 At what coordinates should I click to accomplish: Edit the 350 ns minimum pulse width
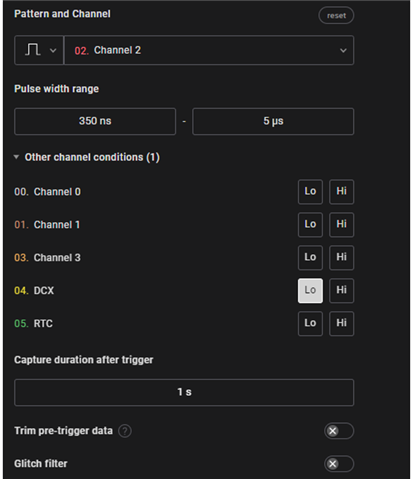click(95, 121)
